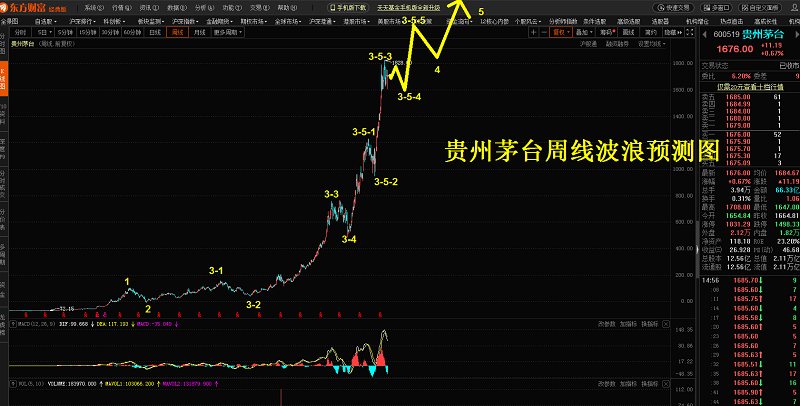Switch to the 30分钟 period
The image size is (800, 406).
coord(110,32)
